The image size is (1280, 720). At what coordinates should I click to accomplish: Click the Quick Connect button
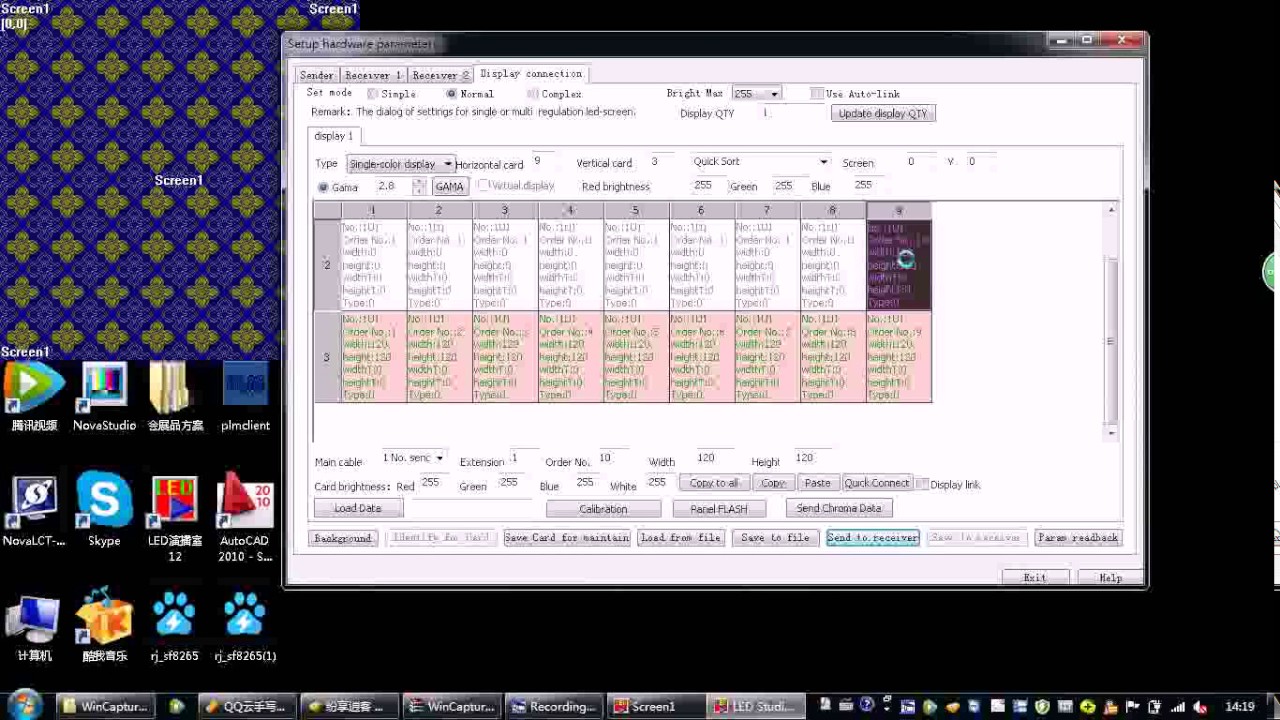click(877, 483)
